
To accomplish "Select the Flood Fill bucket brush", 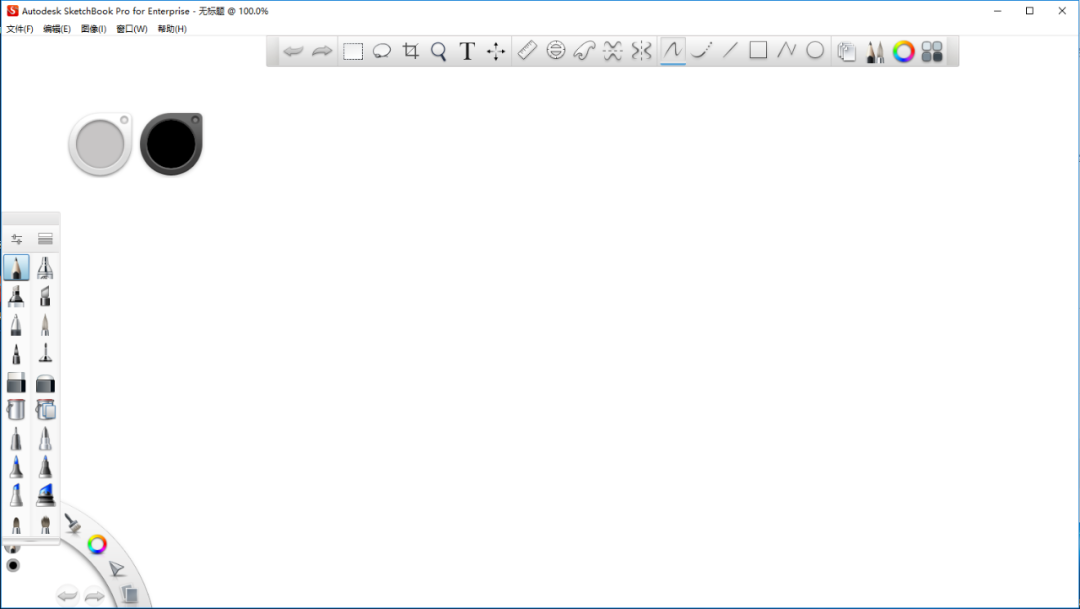I will coord(16,410).
